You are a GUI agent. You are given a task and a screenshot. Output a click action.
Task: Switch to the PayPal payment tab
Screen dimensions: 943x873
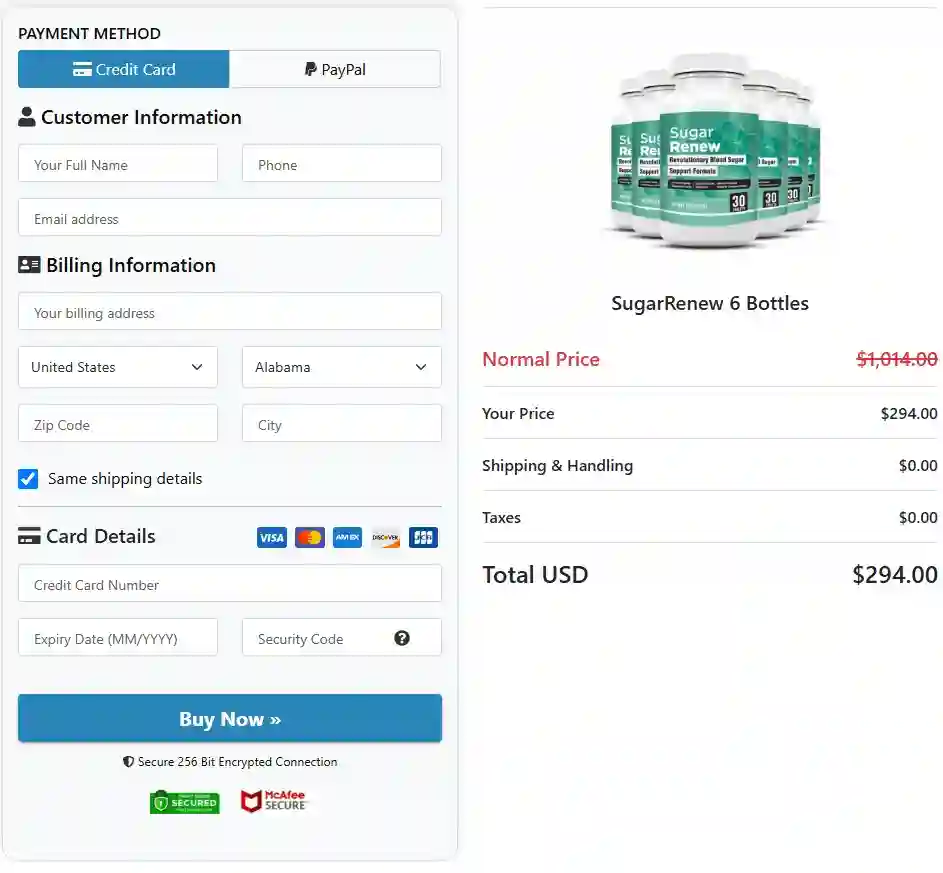tap(335, 68)
